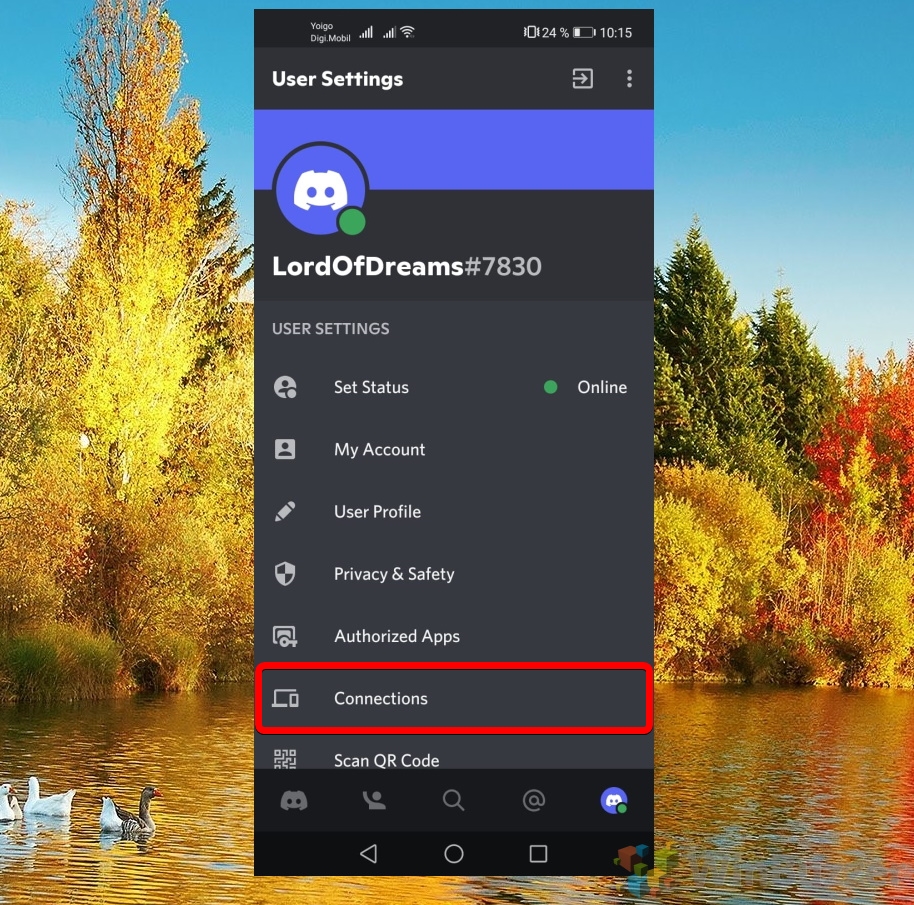This screenshot has height=905, width=914.
Task: Tap the QR code icon
Action: click(x=285, y=759)
